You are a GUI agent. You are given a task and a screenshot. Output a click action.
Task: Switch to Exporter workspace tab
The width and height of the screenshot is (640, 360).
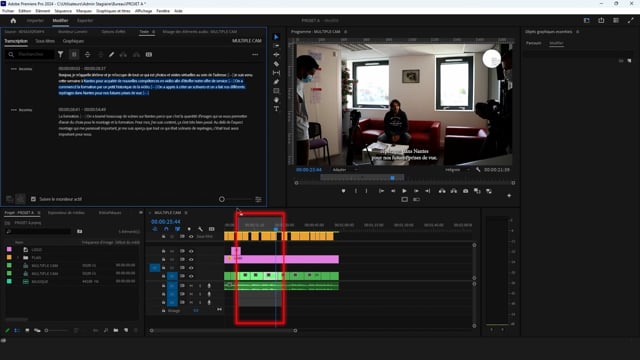click(85, 20)
